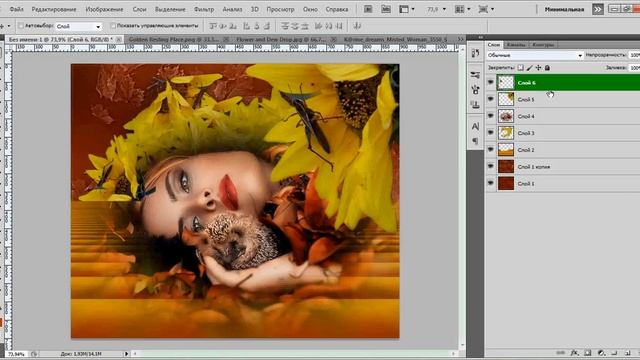Screen dimensions: 640x360
Task: Hide layer Слой 6 via eye icon
Action: coord(490,82)
